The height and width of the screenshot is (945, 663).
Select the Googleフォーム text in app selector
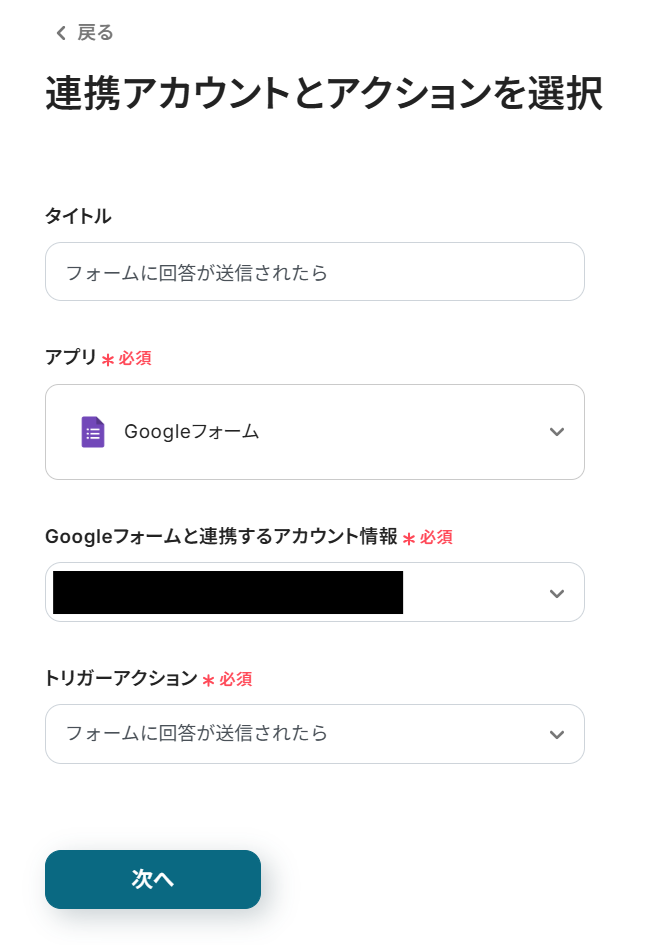191,432
